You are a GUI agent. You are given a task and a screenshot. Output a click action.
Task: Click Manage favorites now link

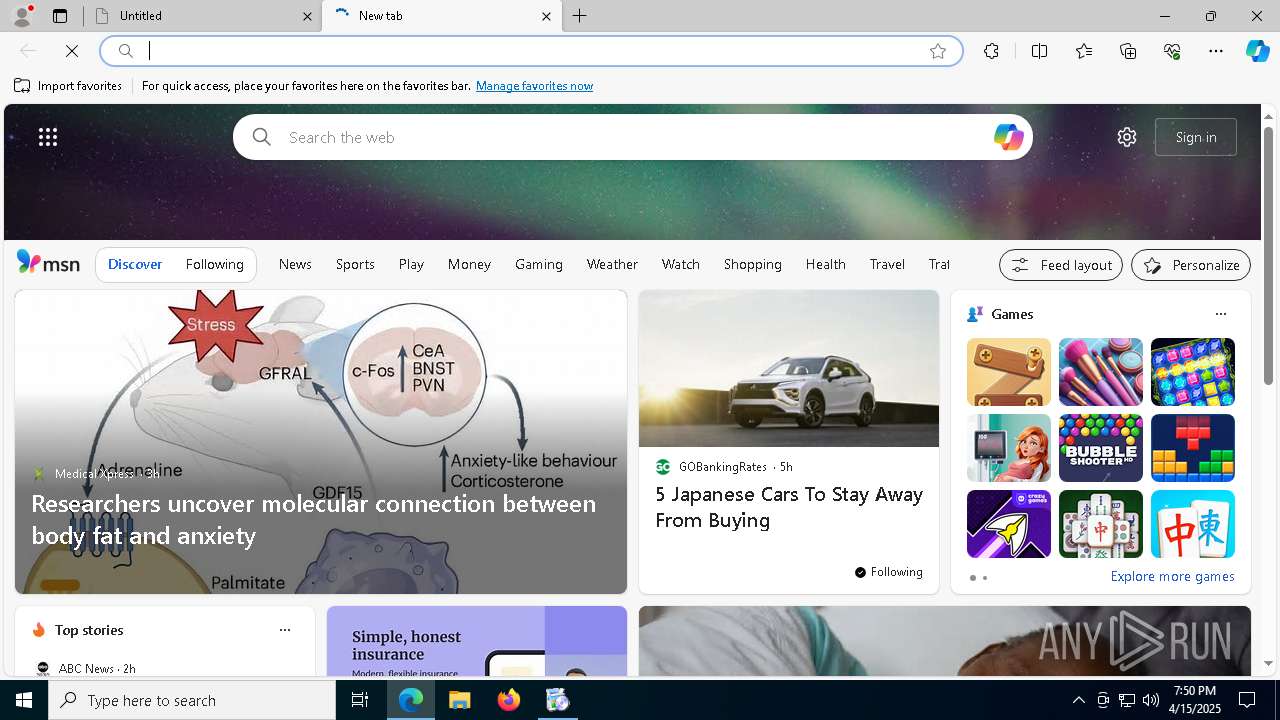534,86
